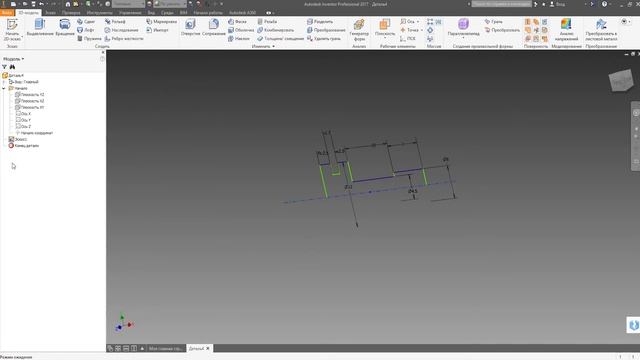
Task: Open the Точка dropdown arrow
Action: 422,30
